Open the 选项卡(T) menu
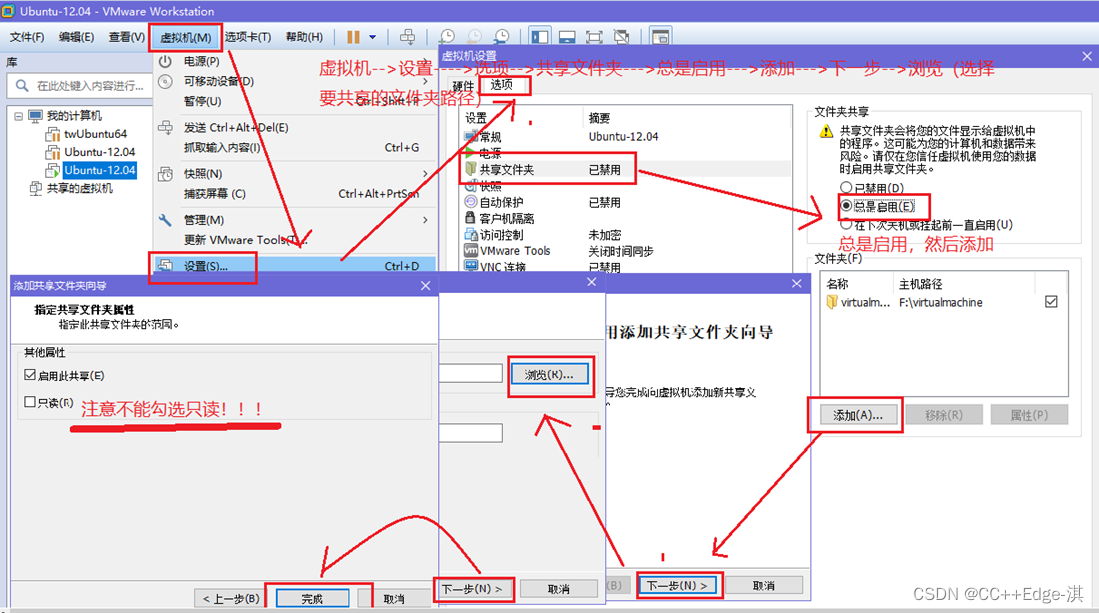Image resolution: width=1099 pixels, height=613 pixels. [248, 37]
